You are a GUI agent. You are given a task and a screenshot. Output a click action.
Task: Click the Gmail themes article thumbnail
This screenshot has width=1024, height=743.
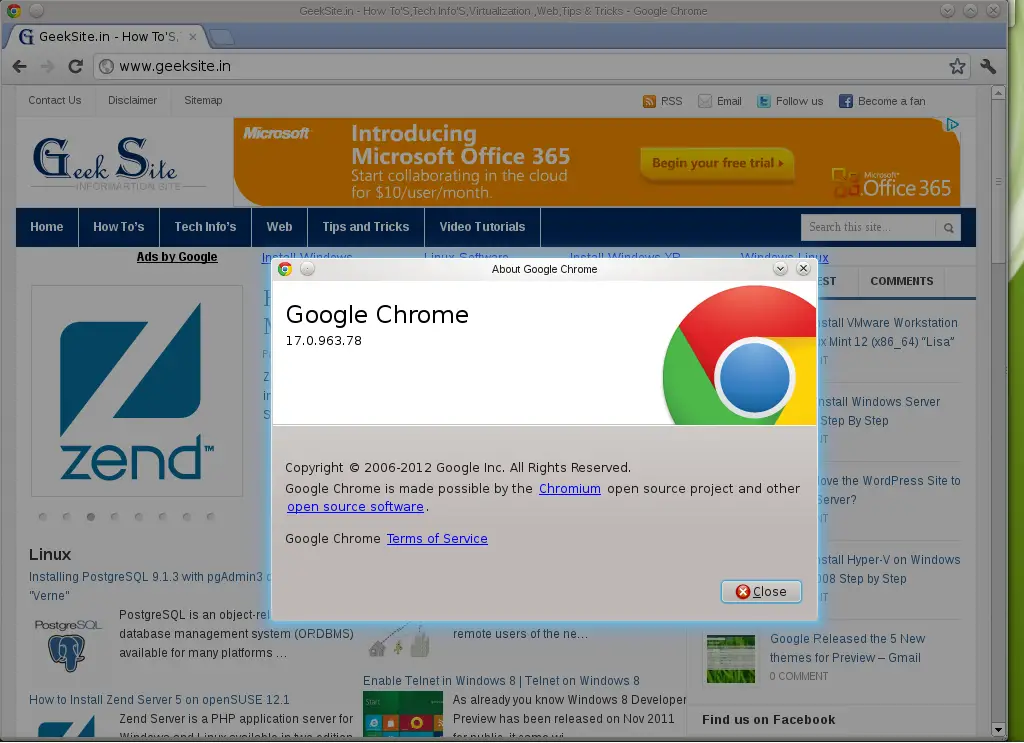[730, 659]
